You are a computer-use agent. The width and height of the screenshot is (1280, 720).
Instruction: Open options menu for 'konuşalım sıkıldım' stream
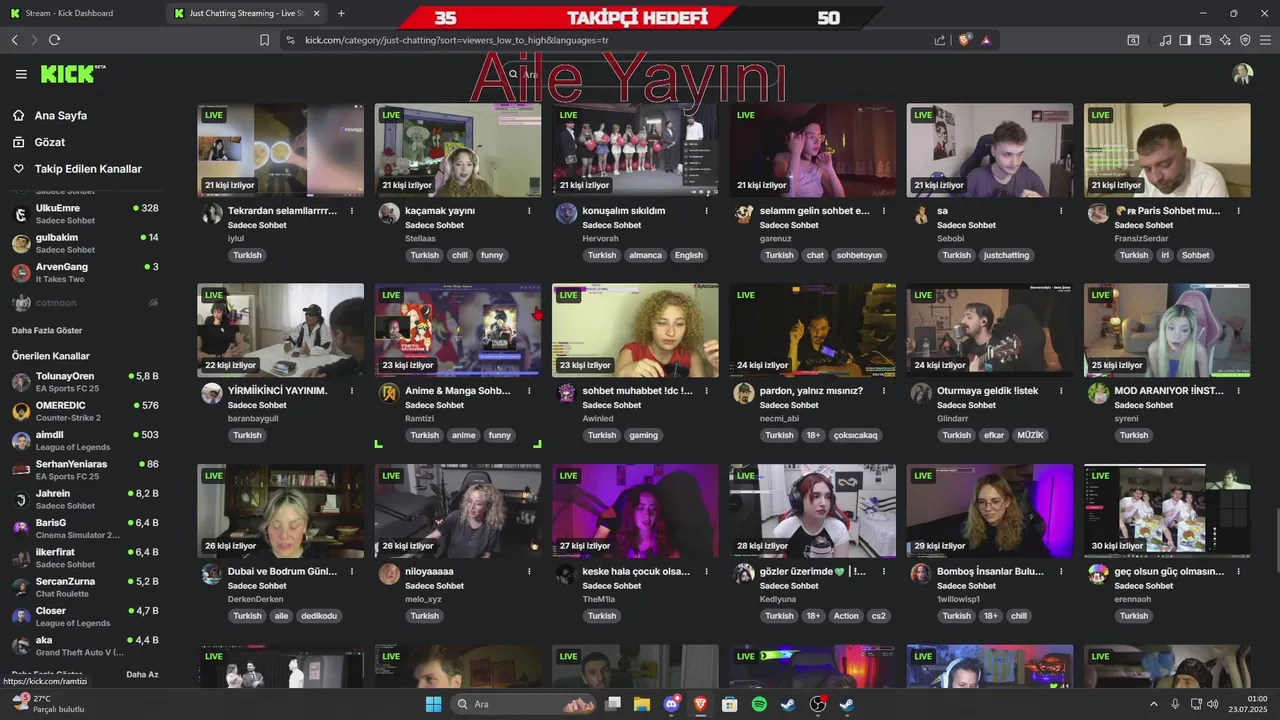pos(706,211)
